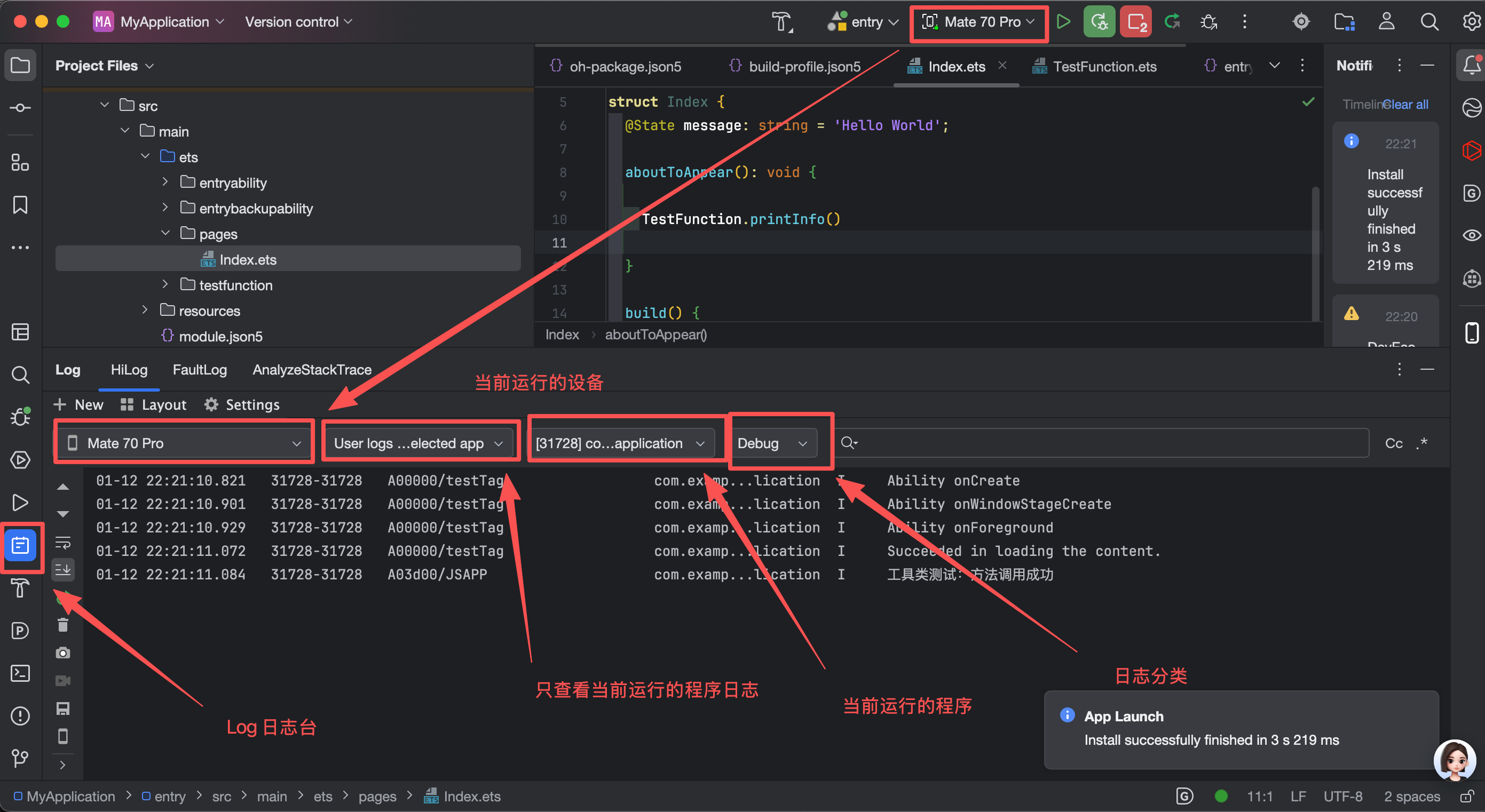Open the Debug log level dropdown
The width and height of the screenshot is (1485, 812).
[x=772, y=443]
